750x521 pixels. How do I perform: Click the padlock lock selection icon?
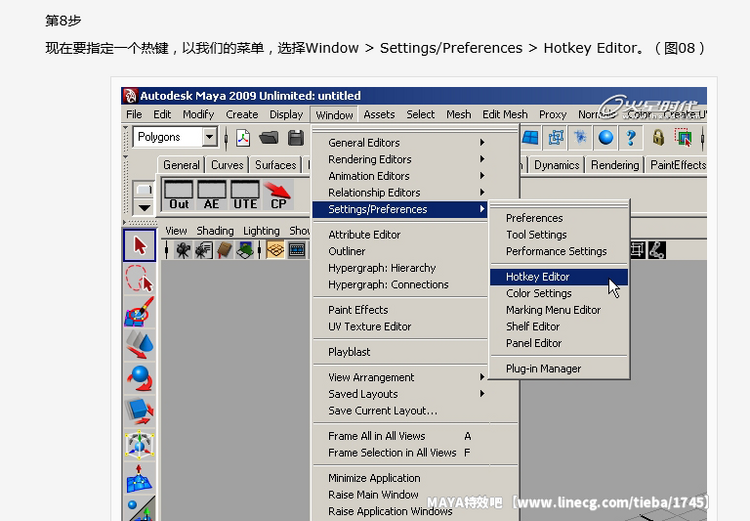click(x=658, y=138)
